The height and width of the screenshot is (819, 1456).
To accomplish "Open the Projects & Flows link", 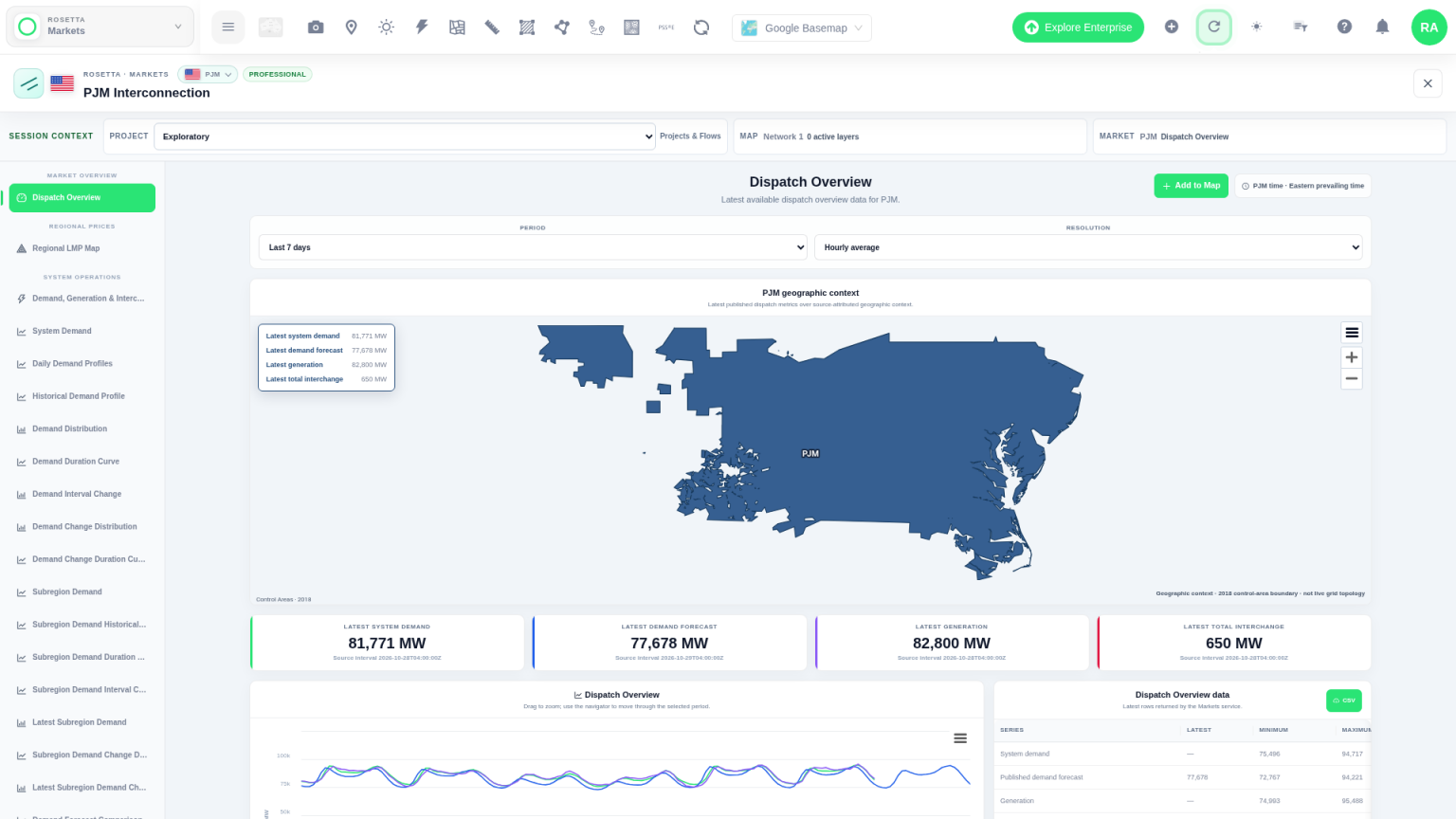I will (x=690, y=136).
